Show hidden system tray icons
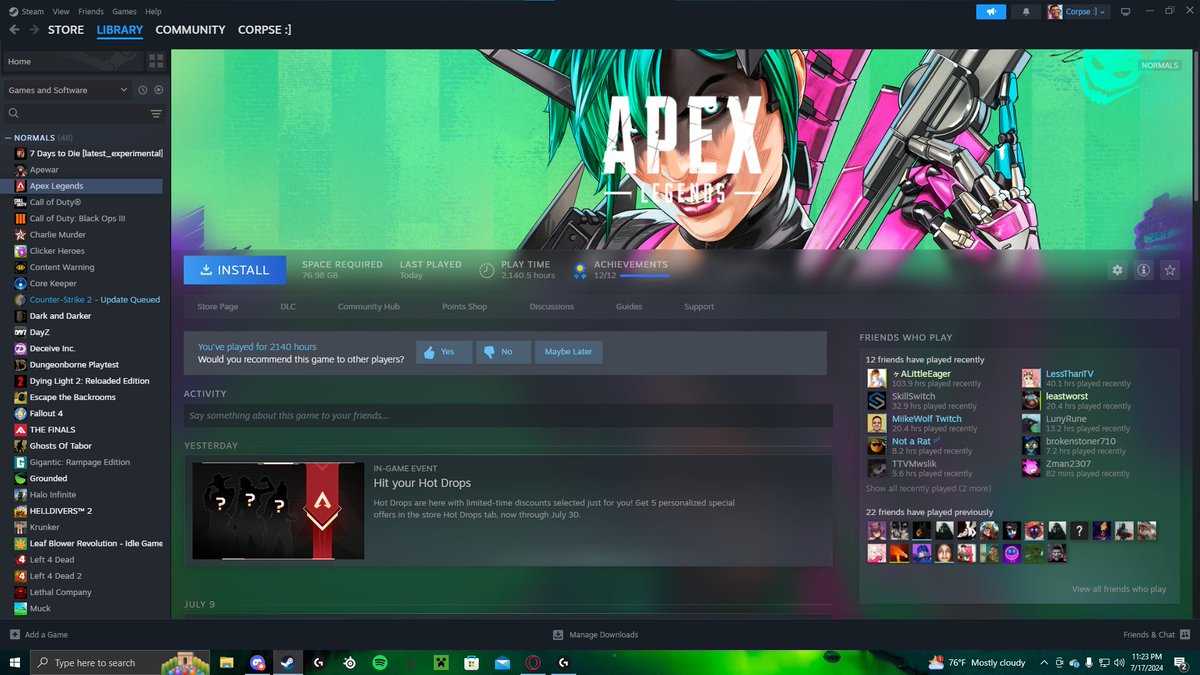 click(x=1044, y=662)
